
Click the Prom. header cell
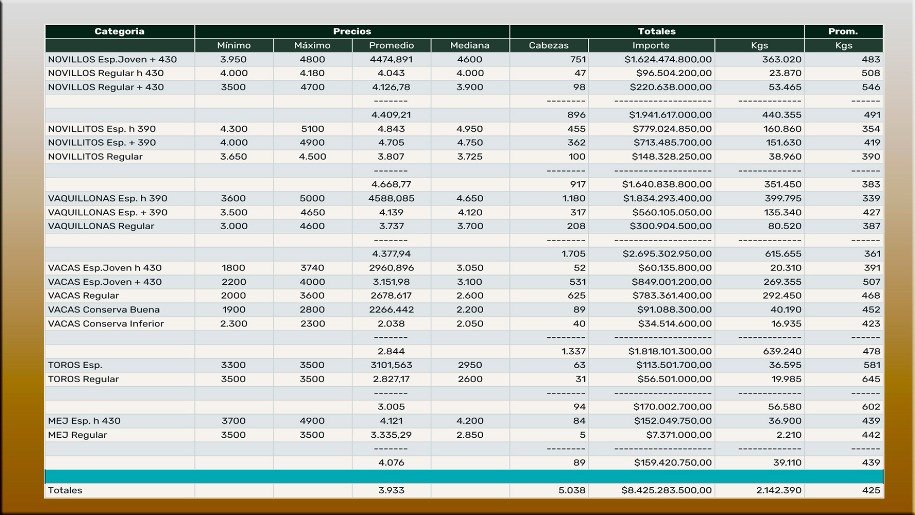843,32
